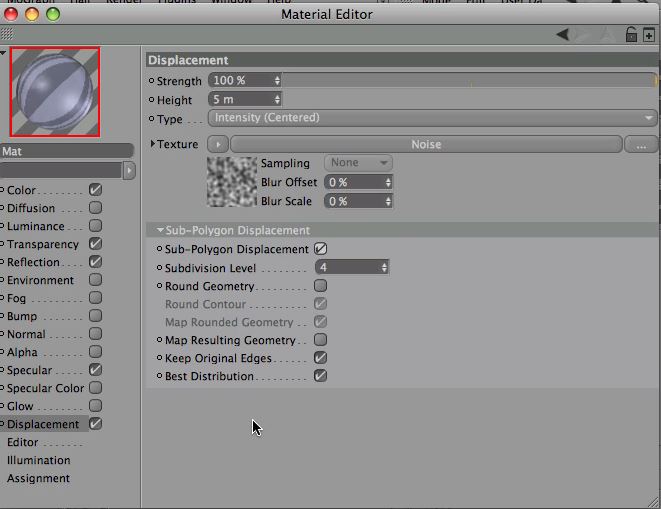
Task: Enable the Alpha channel checkbox
Action: (x=96, y=352)
